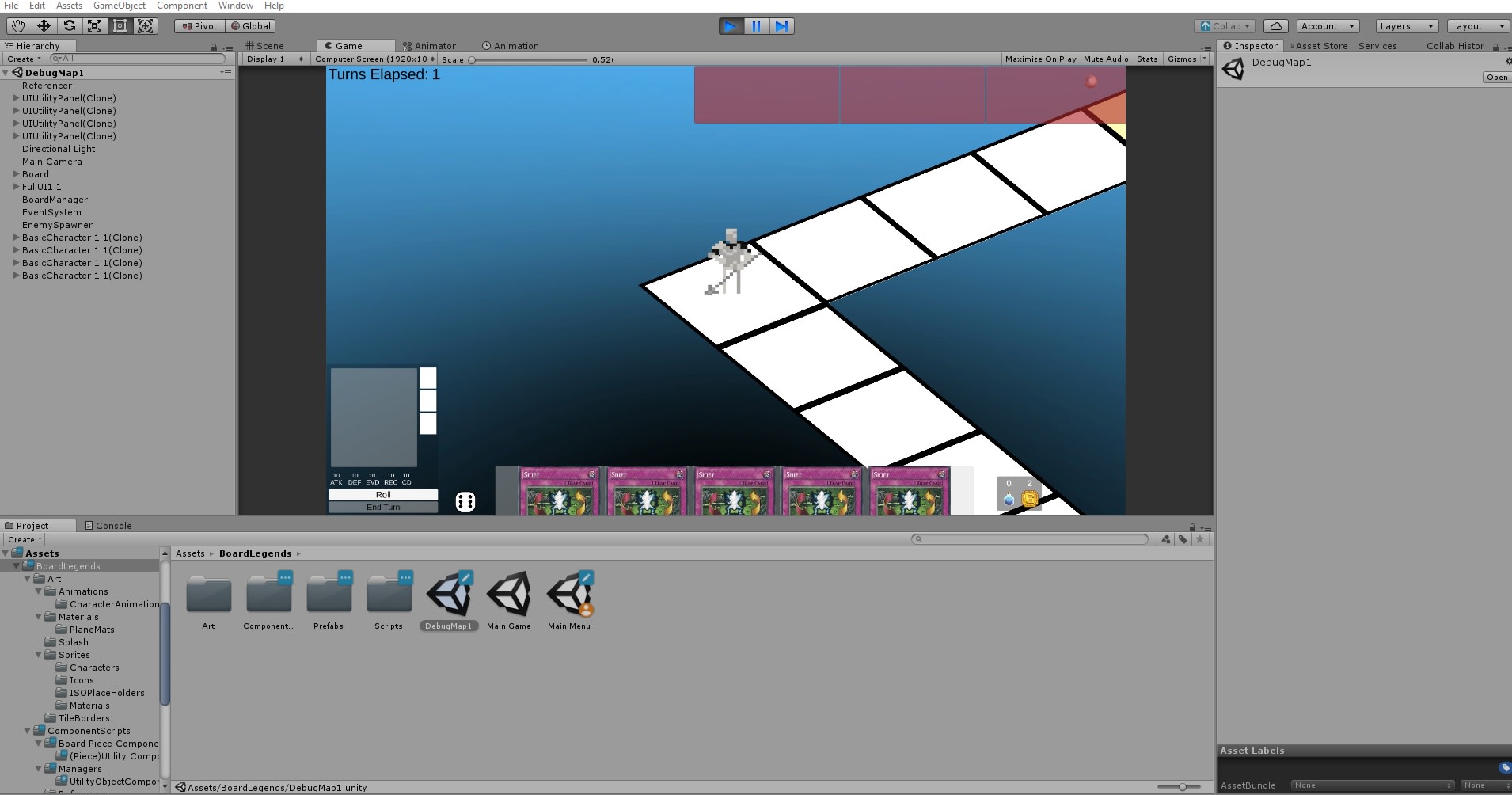Open the Scripts folder thumbnail
Viewport: 1512px width, 795px height.
click(x=389, y=594)
